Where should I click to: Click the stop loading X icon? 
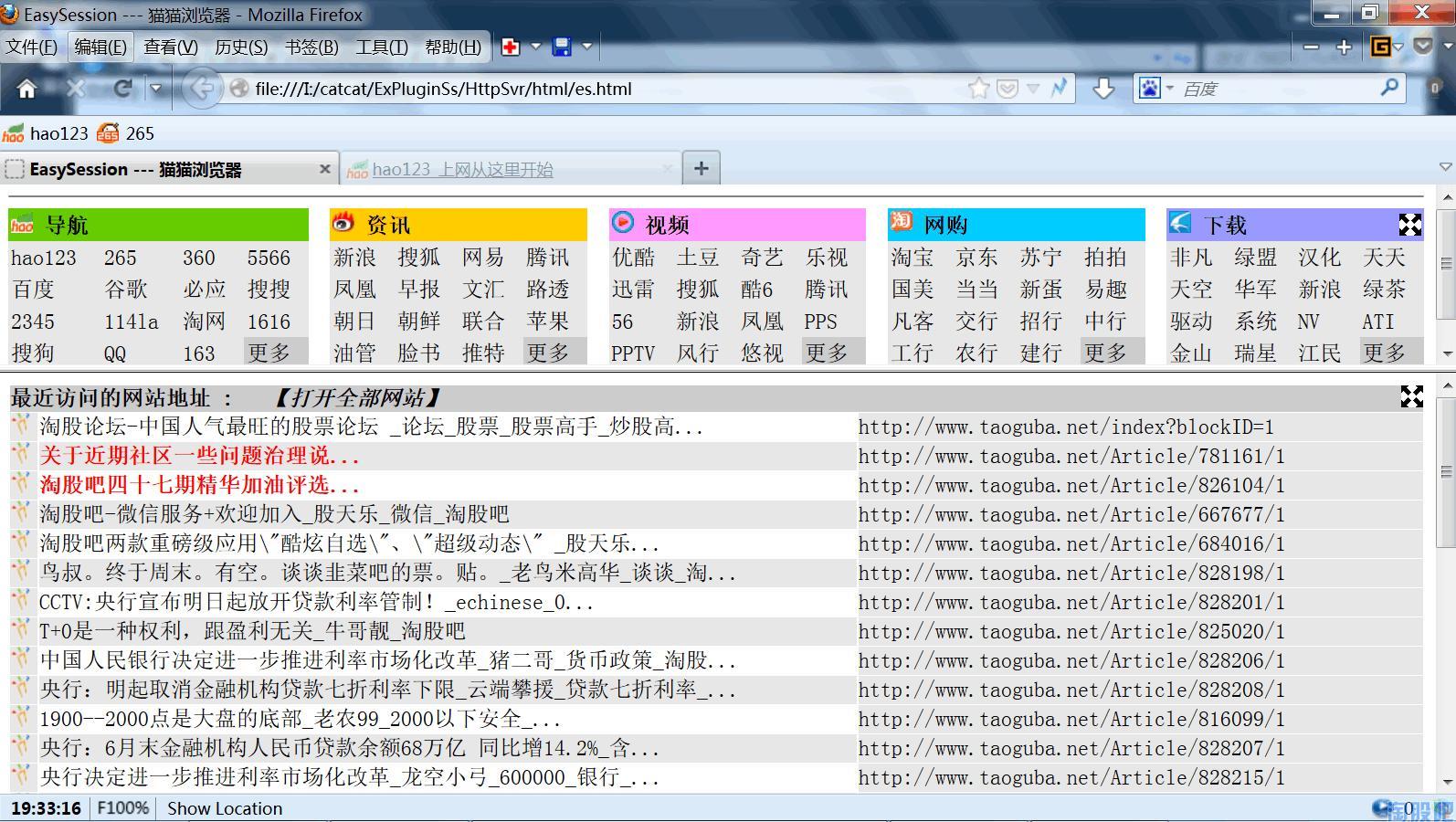tap(76, 89)
